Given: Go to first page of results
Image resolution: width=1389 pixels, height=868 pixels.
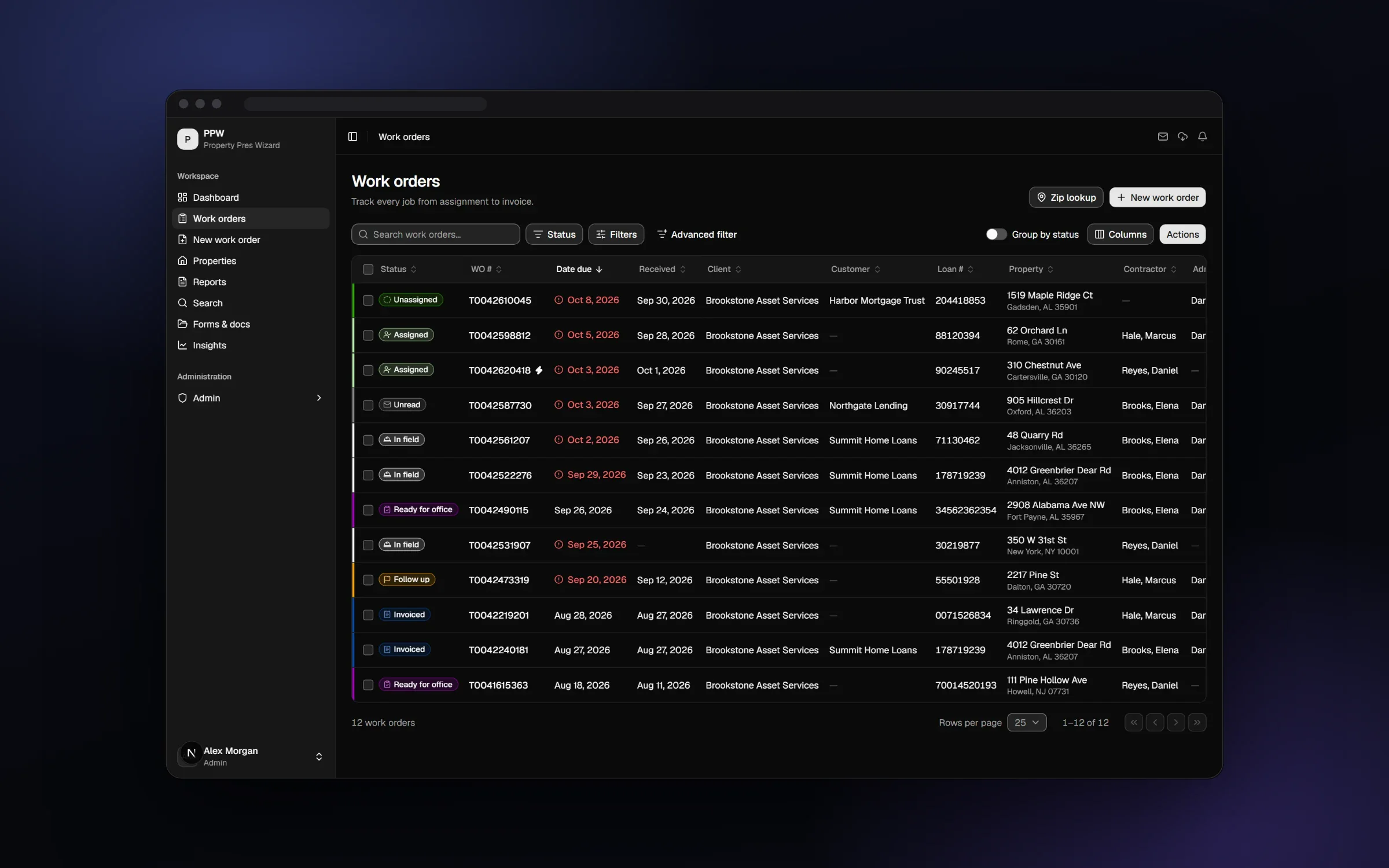Looking at the screenshot, I should [x=1134, y=722].
